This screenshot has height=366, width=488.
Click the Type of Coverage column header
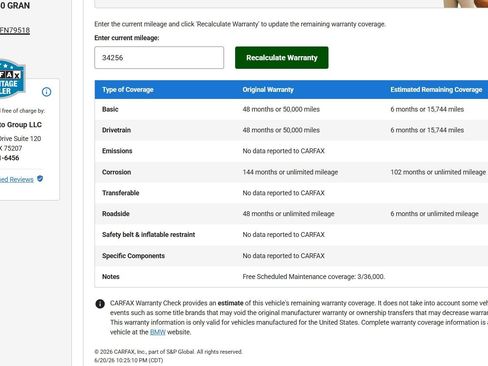[128, 90]
